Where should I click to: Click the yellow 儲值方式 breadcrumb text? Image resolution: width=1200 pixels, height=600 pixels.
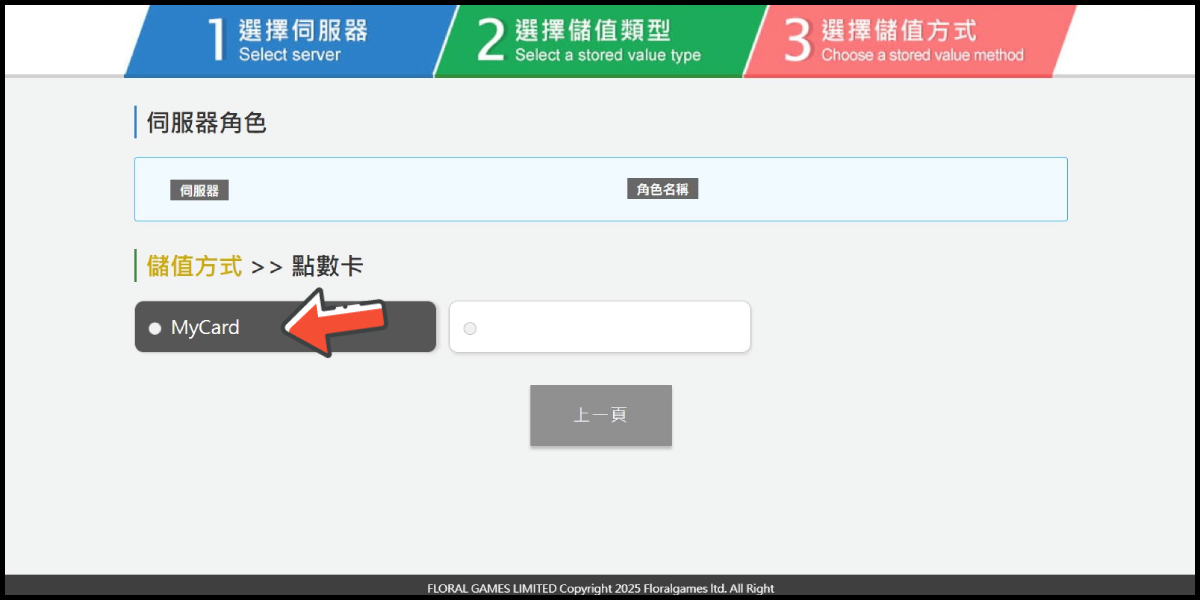(x=194, y=266)
